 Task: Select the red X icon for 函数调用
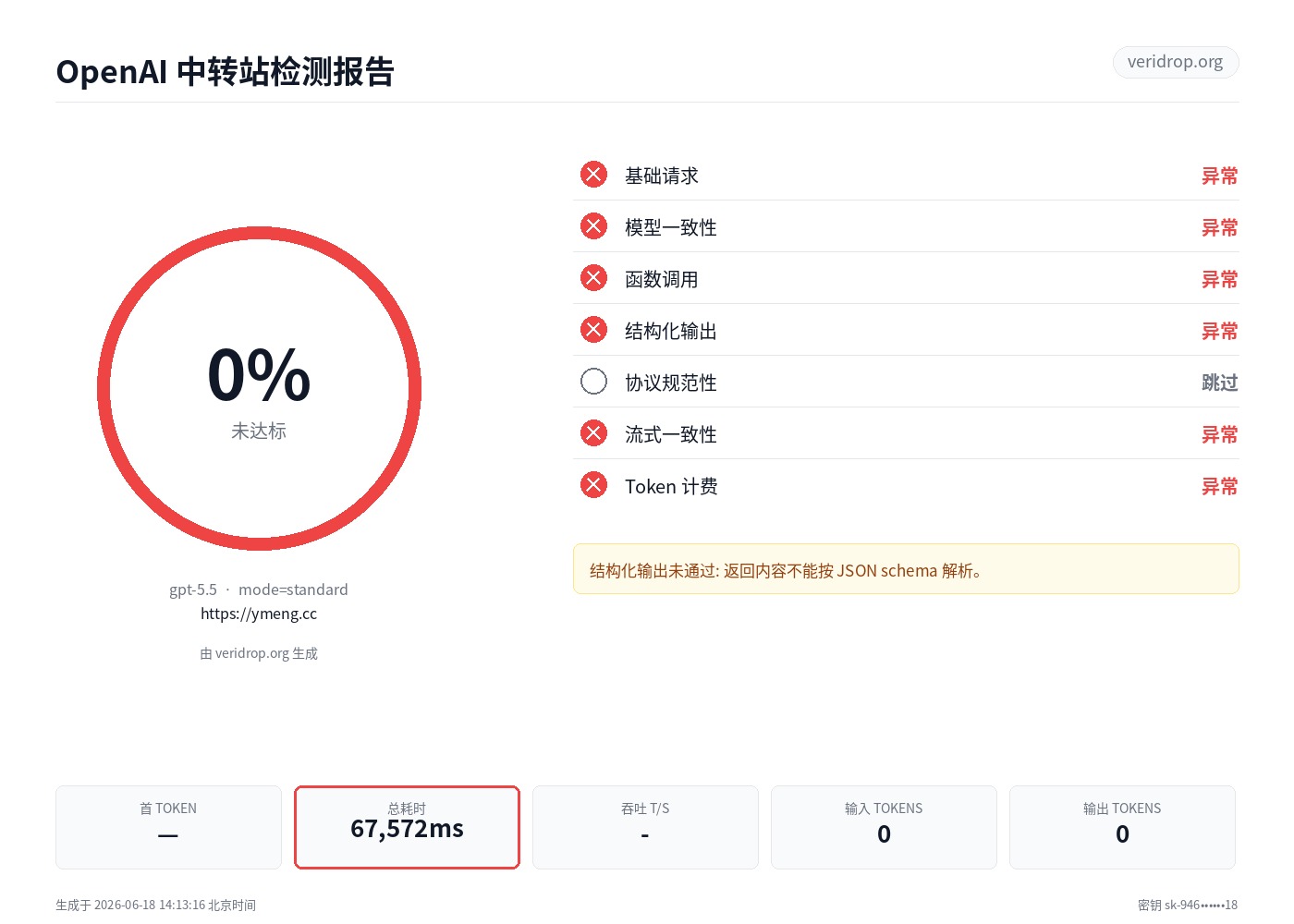pyautogui.click(x=593, y=278)
